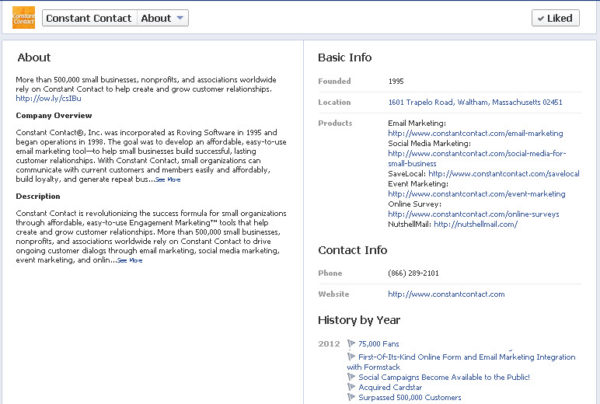The height and width of the screenshot is (404, 600).
Task: Click the Products field label
Action: 335,123
